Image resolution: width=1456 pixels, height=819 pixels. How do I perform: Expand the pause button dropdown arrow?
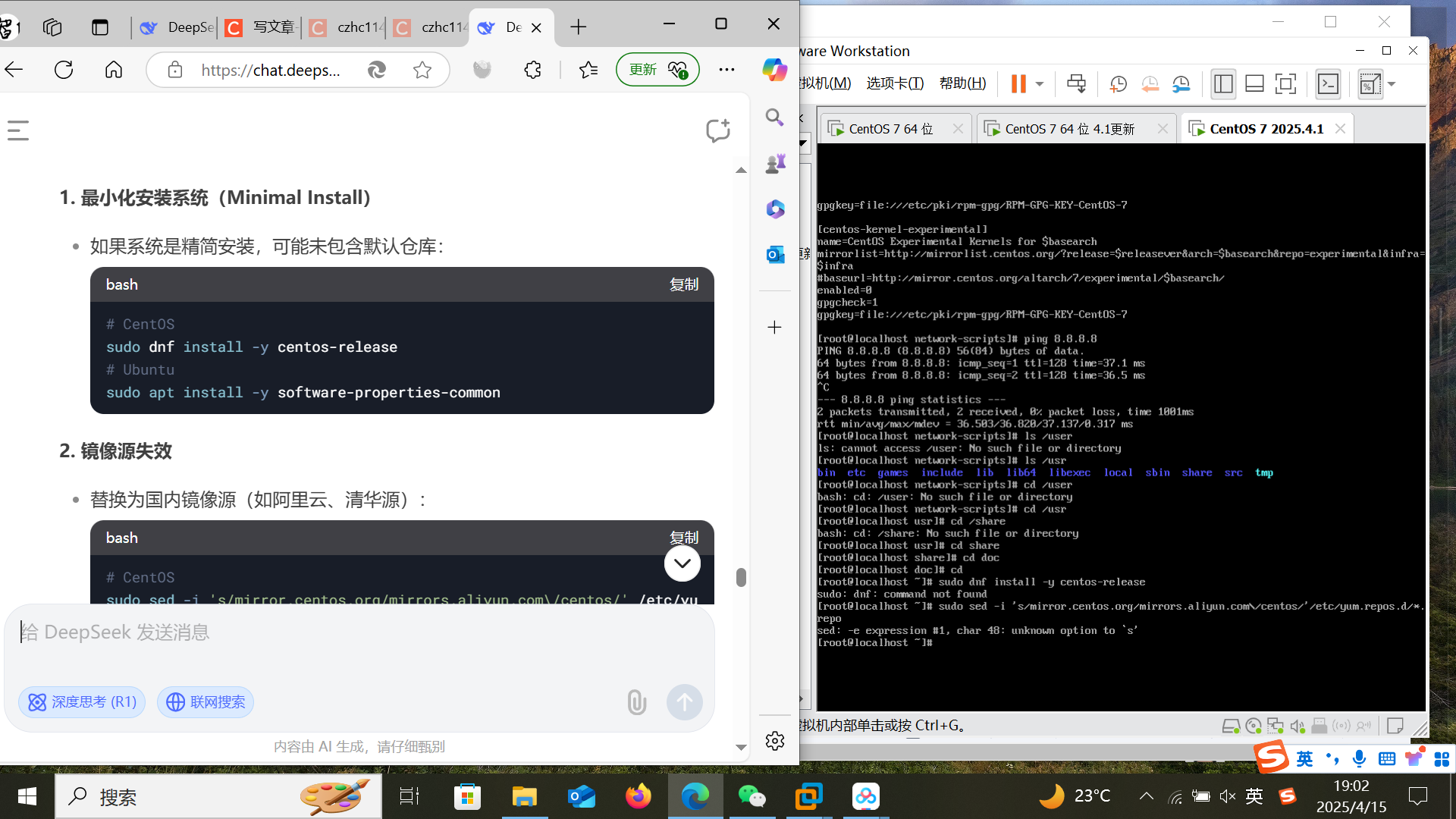[x=1040, y=84]
